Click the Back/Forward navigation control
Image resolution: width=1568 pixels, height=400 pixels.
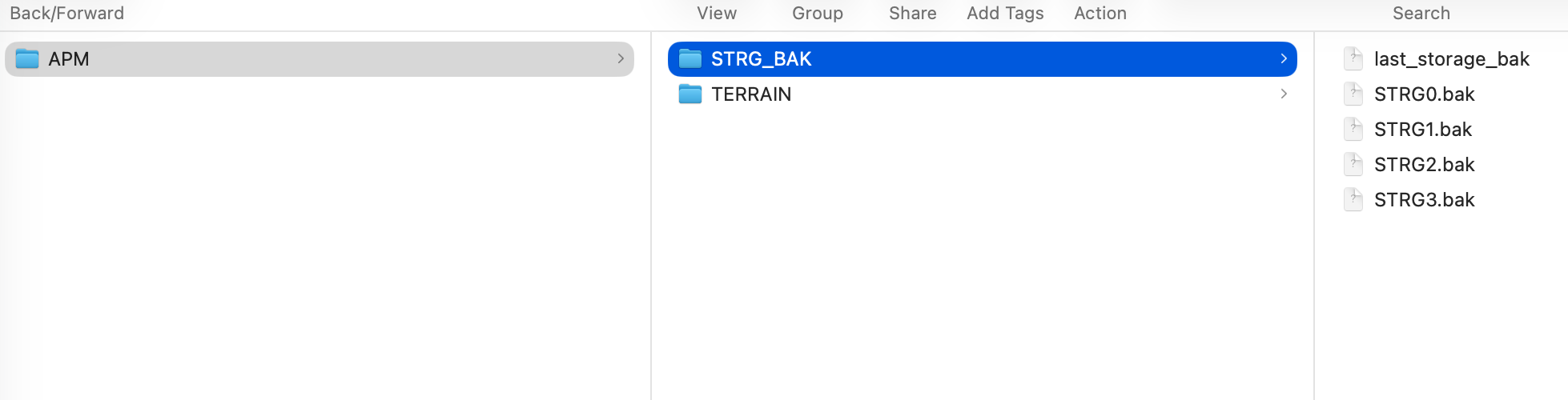67,14
